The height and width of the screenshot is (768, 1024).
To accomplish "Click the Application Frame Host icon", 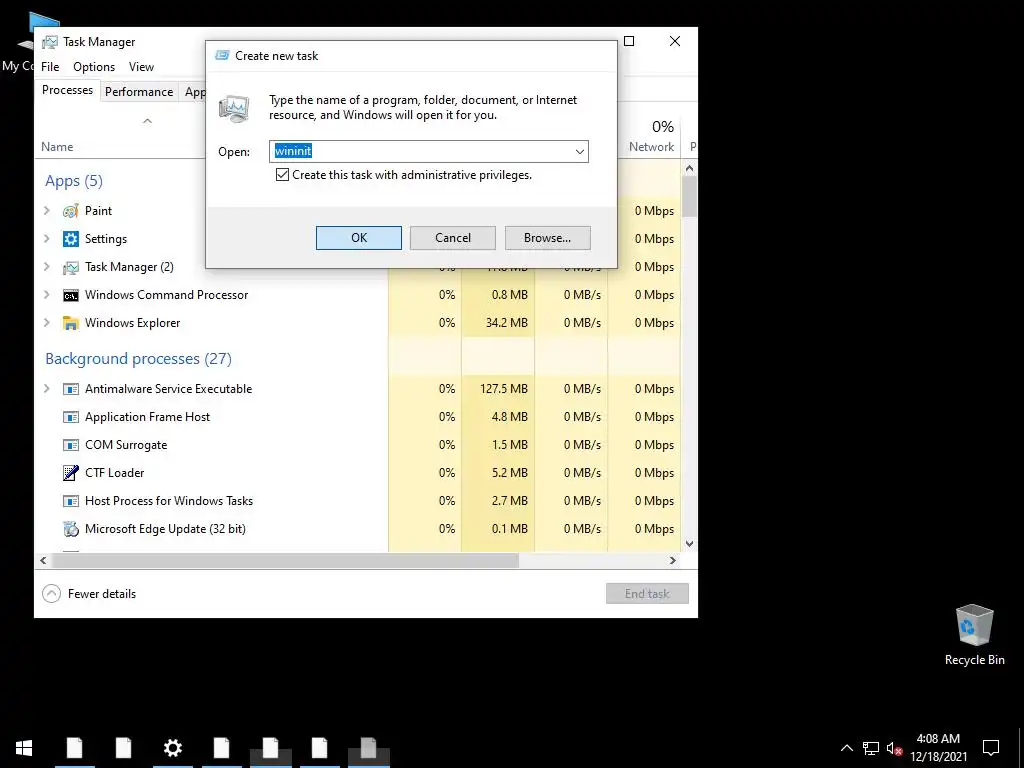I will tap(71, 417).
